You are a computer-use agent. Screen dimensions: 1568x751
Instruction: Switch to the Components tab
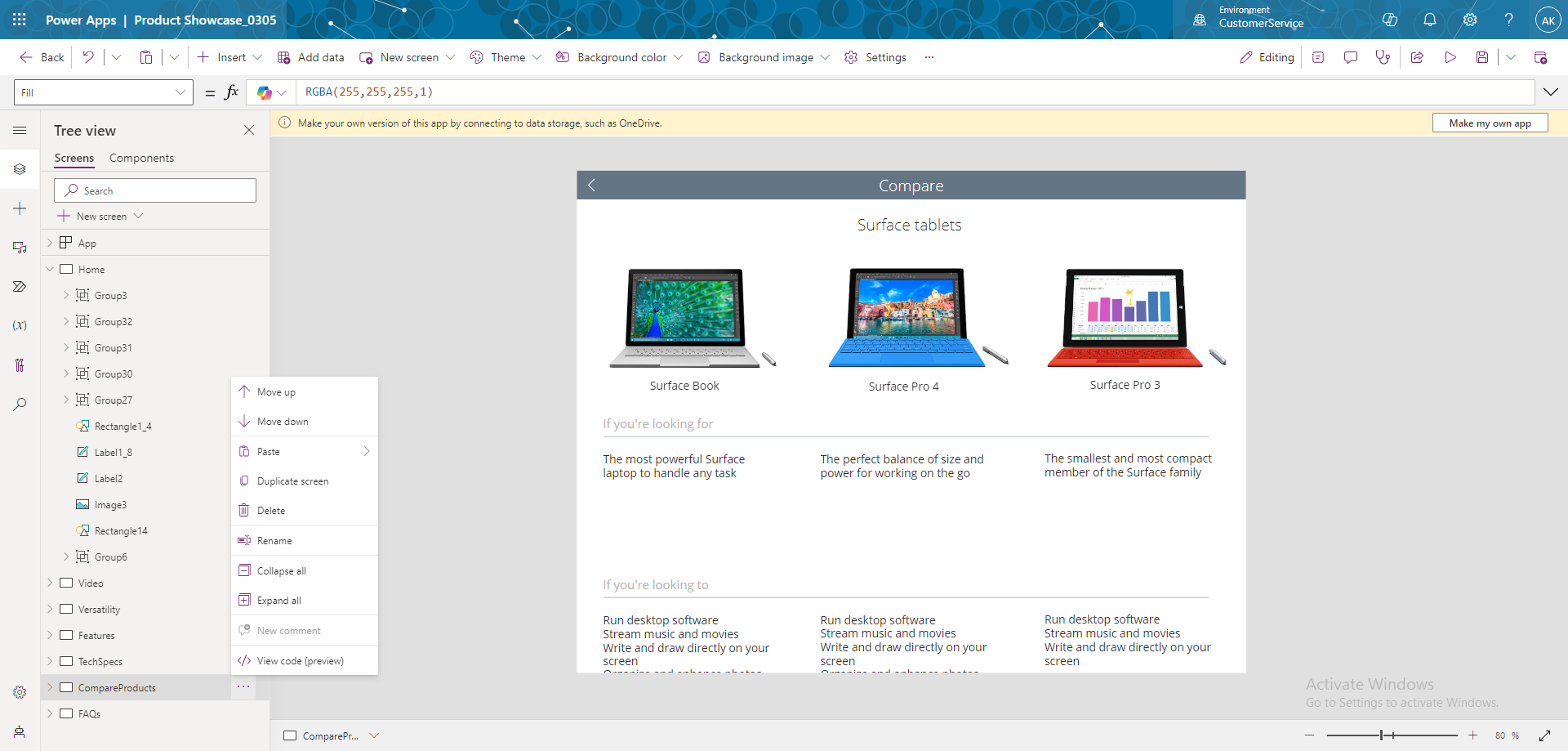[x=141, y=158]
